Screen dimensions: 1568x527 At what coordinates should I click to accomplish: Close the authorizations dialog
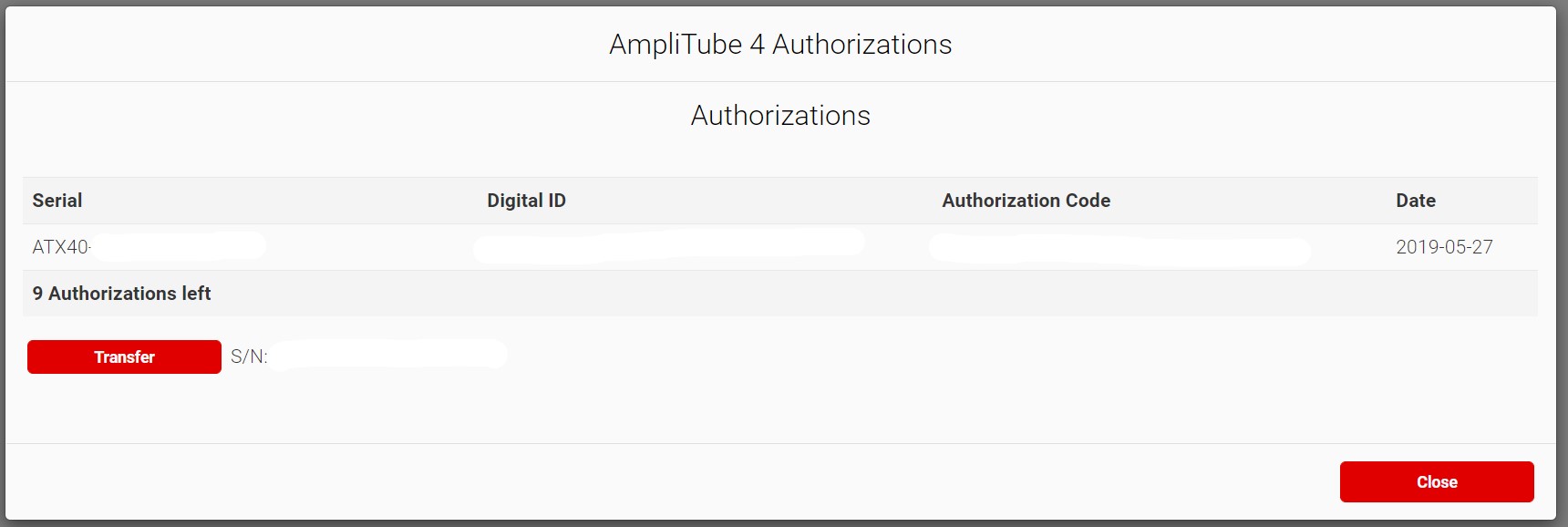[x=1436, y=481]
